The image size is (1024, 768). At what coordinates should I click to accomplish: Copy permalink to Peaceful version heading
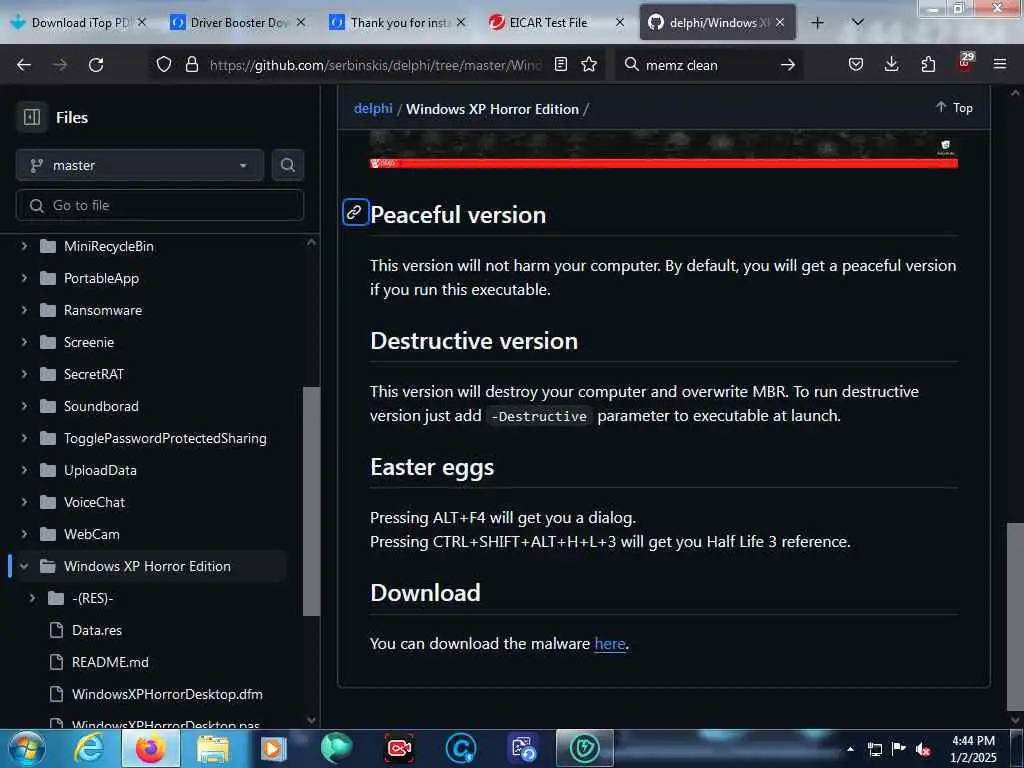355,213
